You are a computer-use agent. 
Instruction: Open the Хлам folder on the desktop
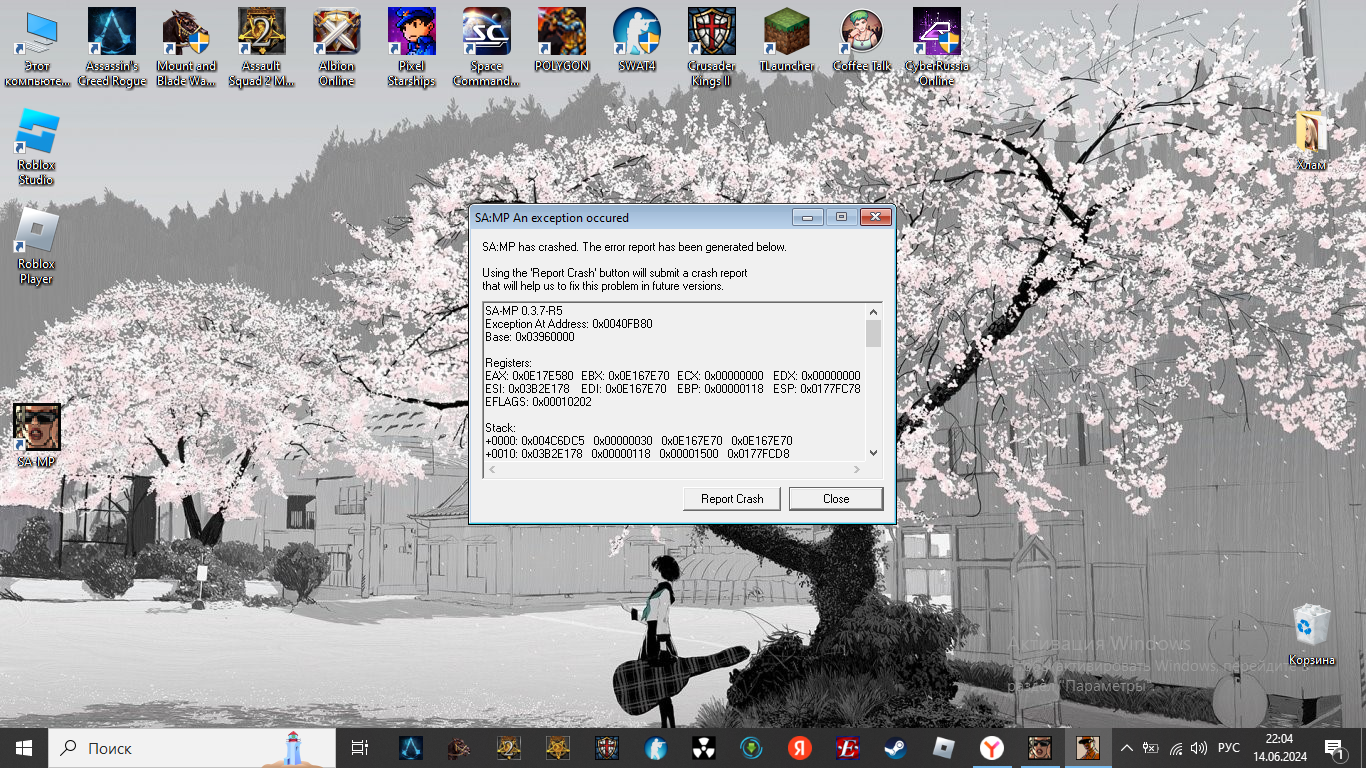point(1311,135)
